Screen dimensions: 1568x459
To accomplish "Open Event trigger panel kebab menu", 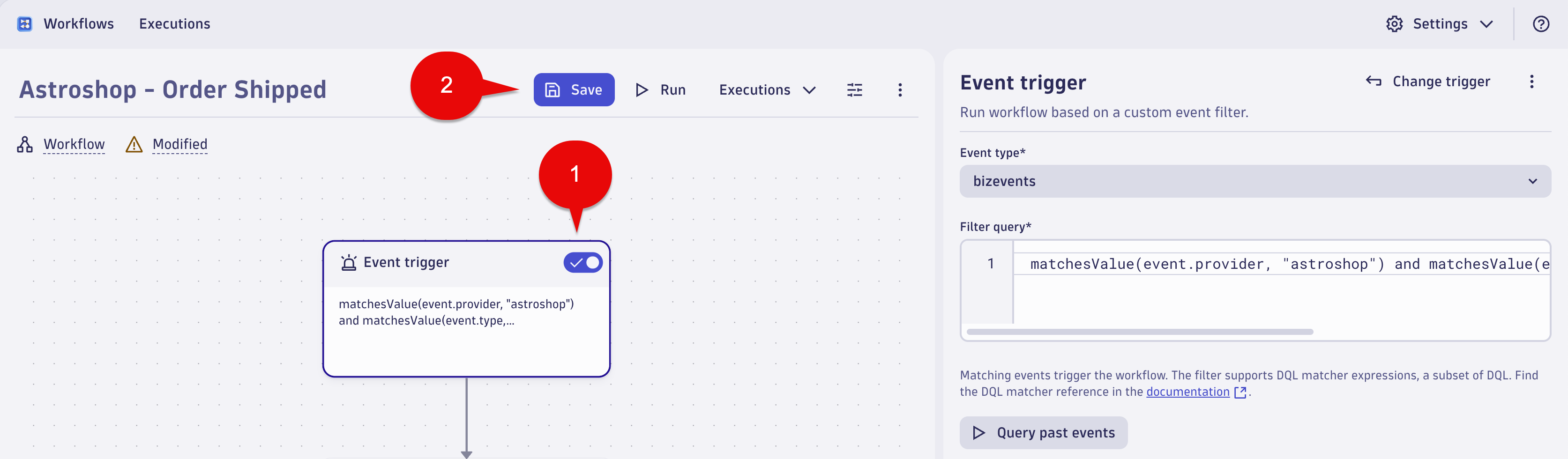I will click(x=1531, y=81).
